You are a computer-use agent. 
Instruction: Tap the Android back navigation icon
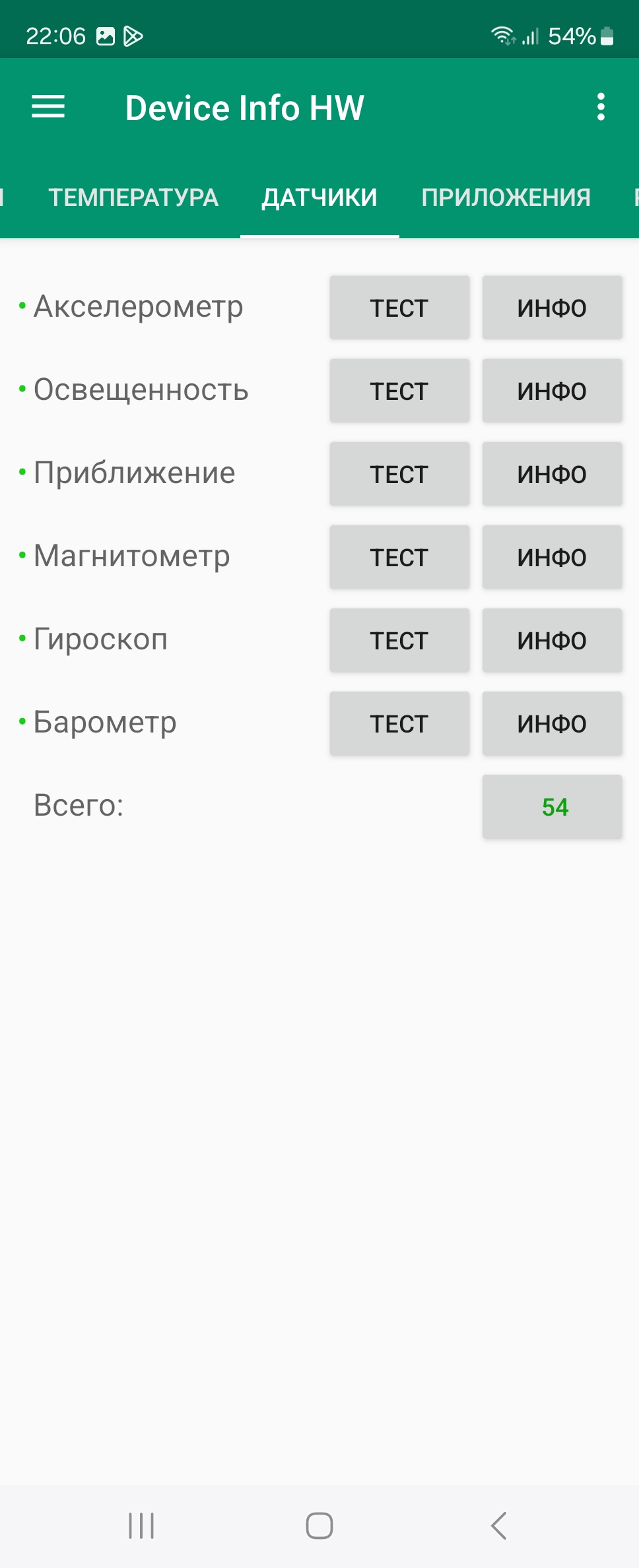pos(499,1525)
